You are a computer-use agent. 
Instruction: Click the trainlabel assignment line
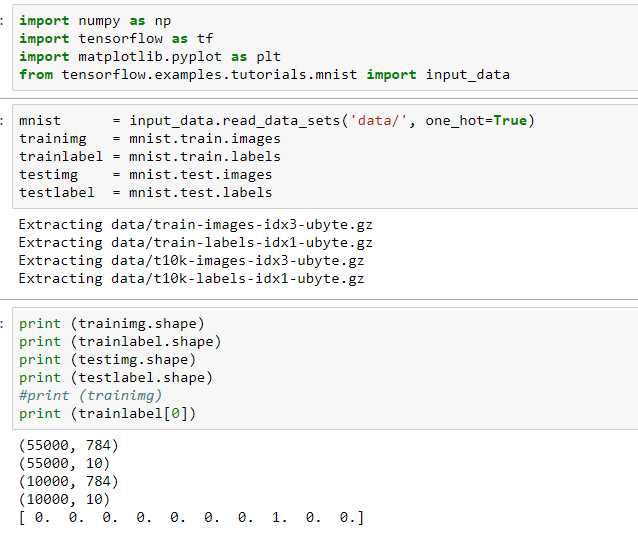pos(150,157)
